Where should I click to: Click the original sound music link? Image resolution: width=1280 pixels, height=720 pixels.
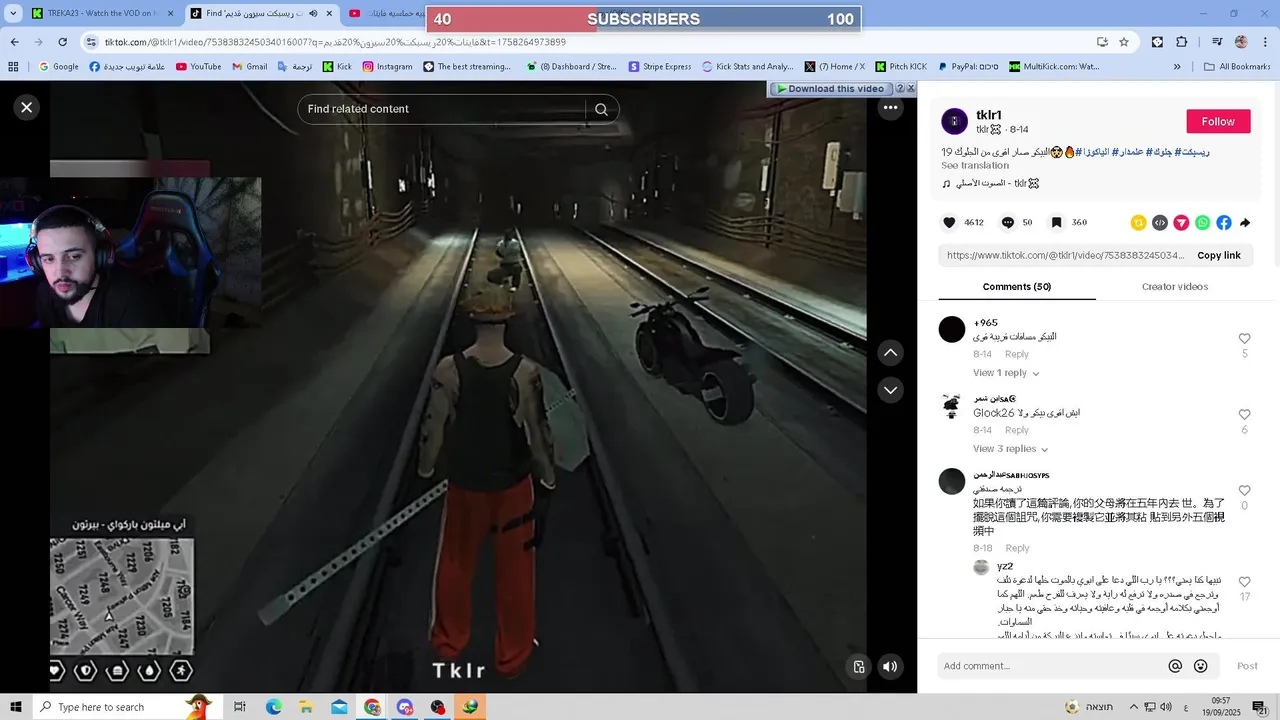(x=990, y=183)
